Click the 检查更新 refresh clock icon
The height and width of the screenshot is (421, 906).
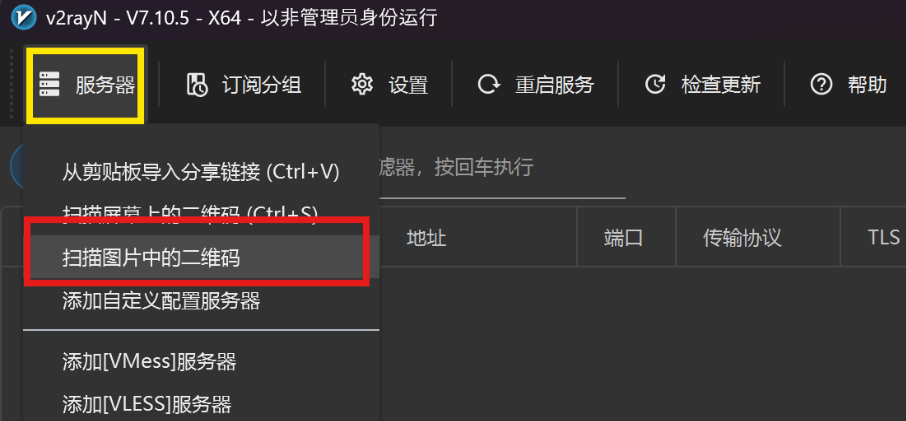(655, 85)
